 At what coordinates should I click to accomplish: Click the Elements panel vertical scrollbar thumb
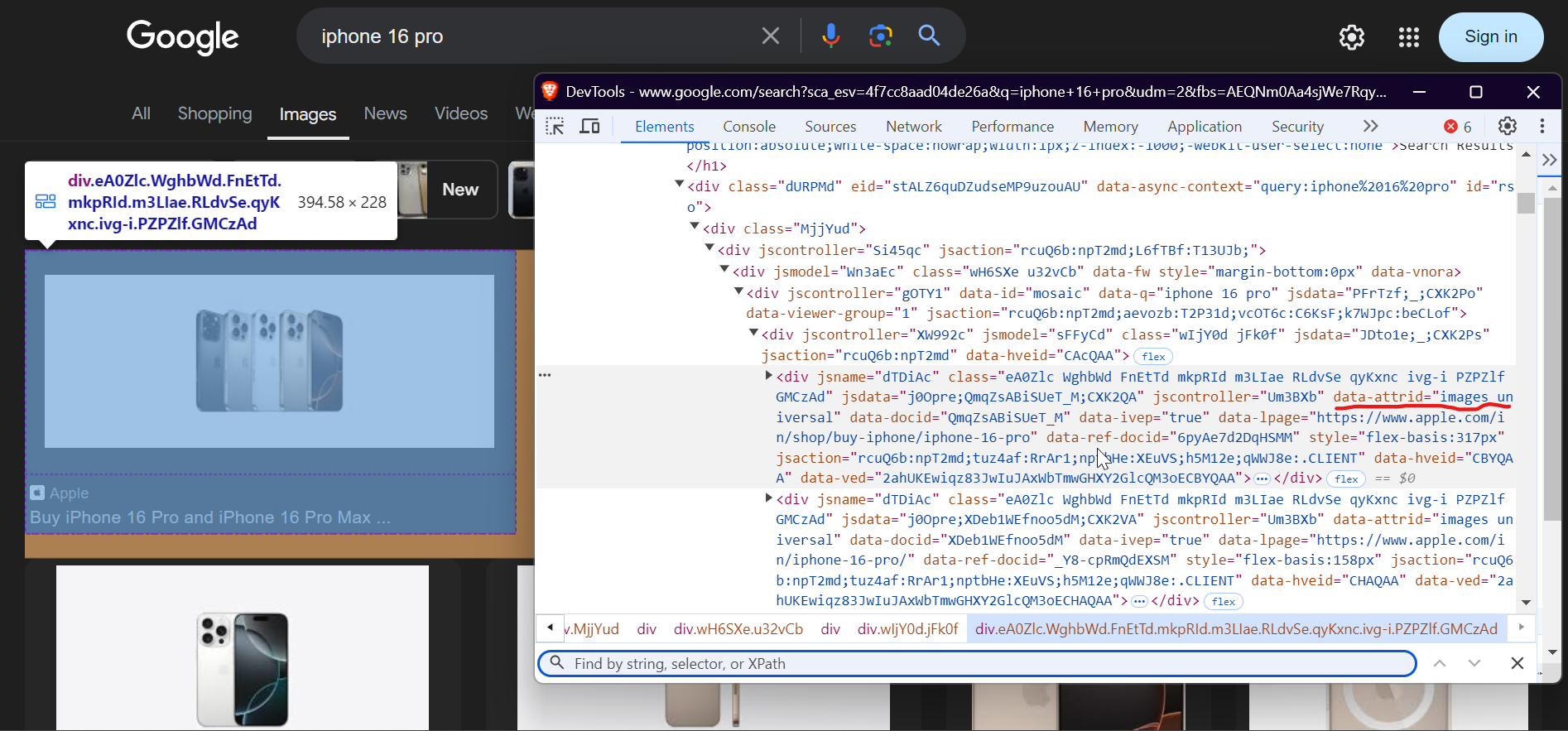click(1526, 203)
